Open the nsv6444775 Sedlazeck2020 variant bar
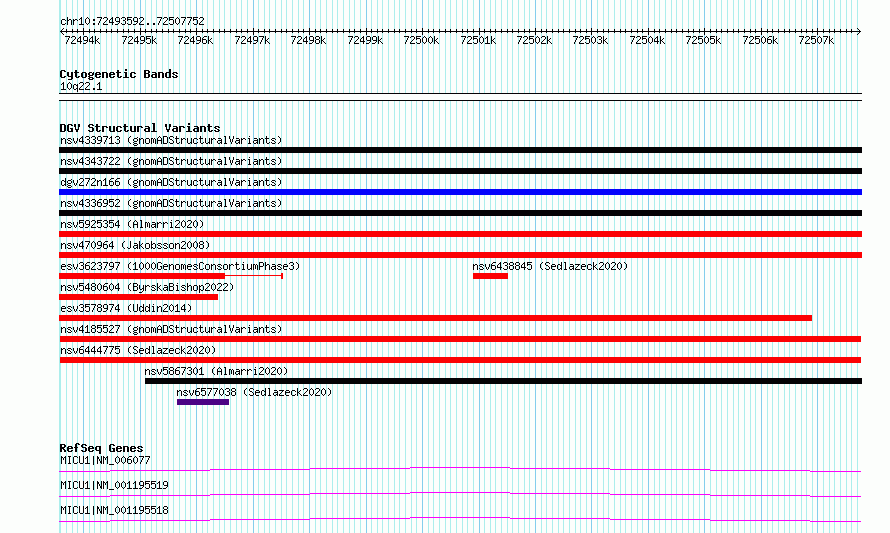This screenshot has height=533, width=890. (x=460, y=360)
